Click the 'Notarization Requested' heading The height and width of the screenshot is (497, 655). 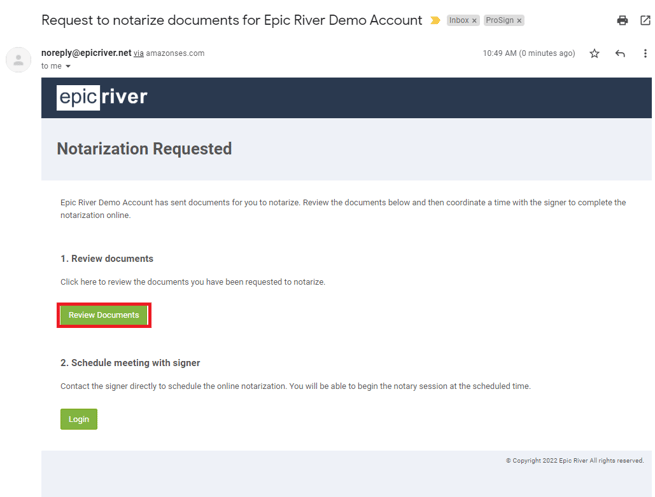[x=144, y=149]
